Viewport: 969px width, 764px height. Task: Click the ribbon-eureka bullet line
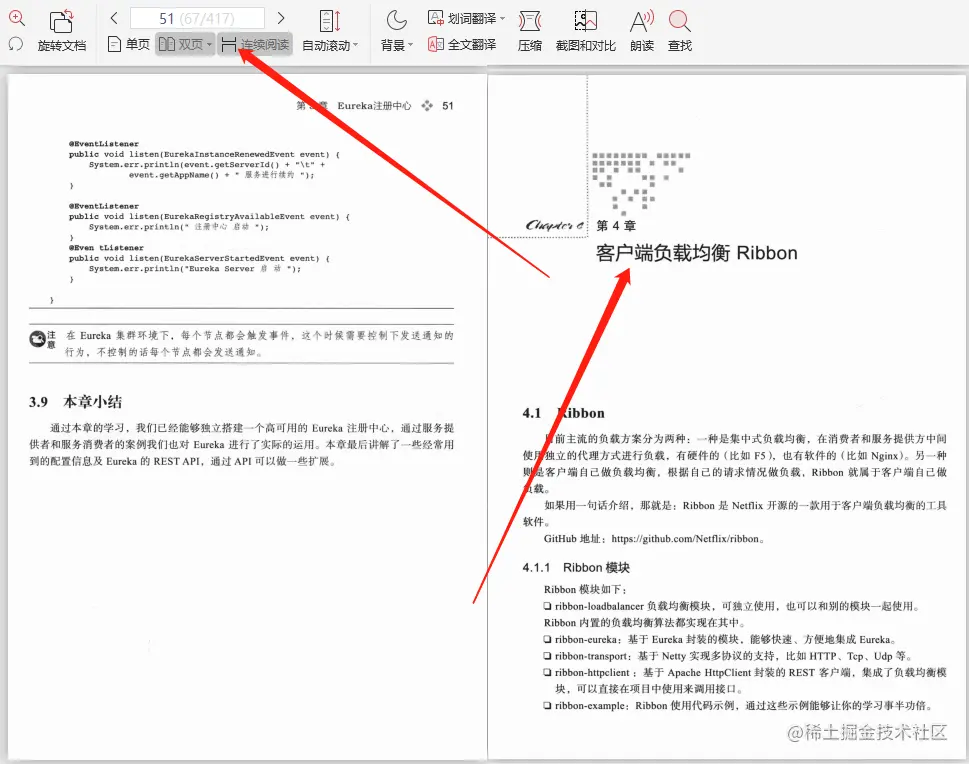[x=720, y=640]
